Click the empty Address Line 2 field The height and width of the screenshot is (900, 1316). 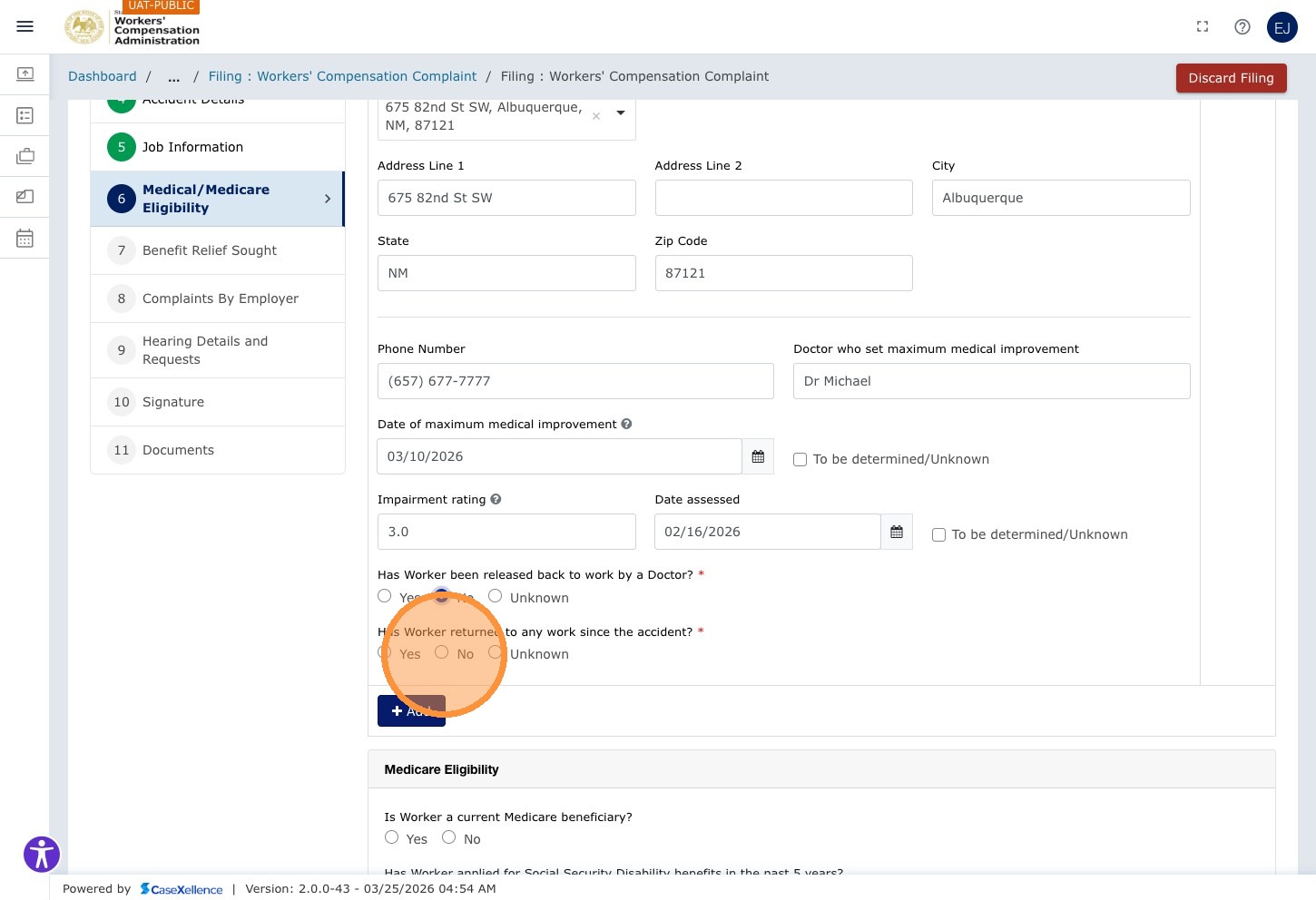[783, 198]
